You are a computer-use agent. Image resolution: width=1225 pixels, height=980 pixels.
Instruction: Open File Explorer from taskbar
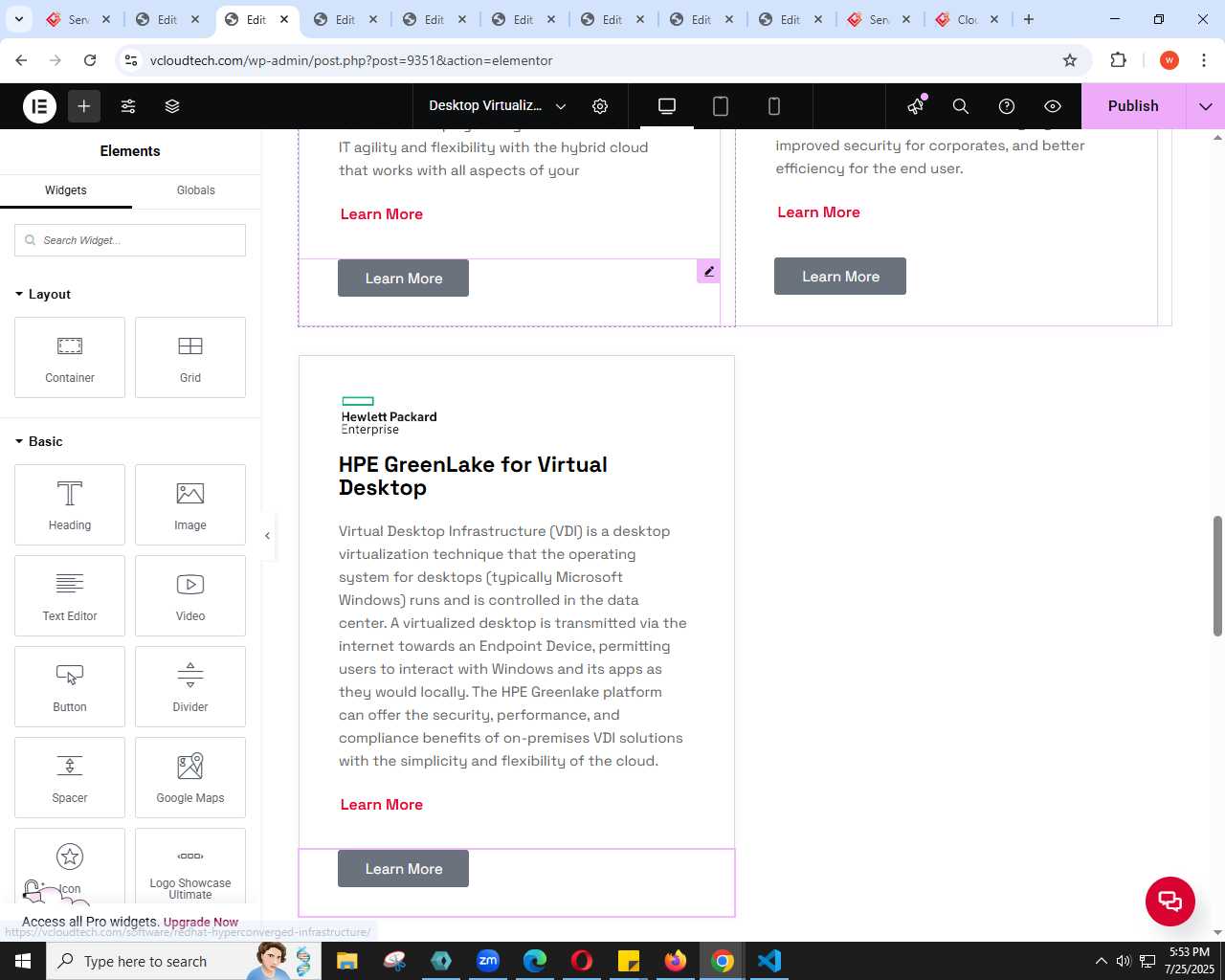347,961
